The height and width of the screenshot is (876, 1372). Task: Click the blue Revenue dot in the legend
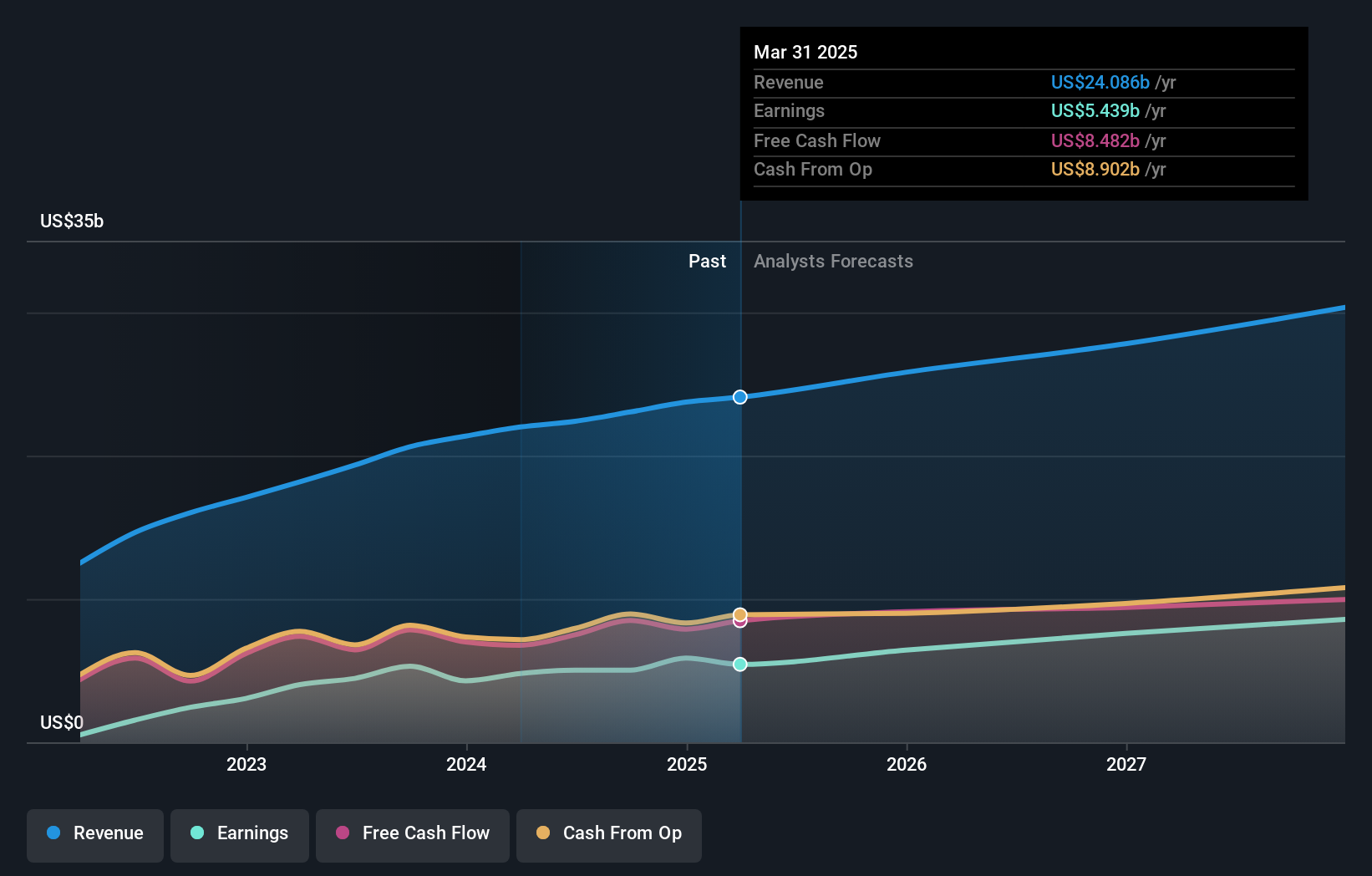click(x=53, y=833)
